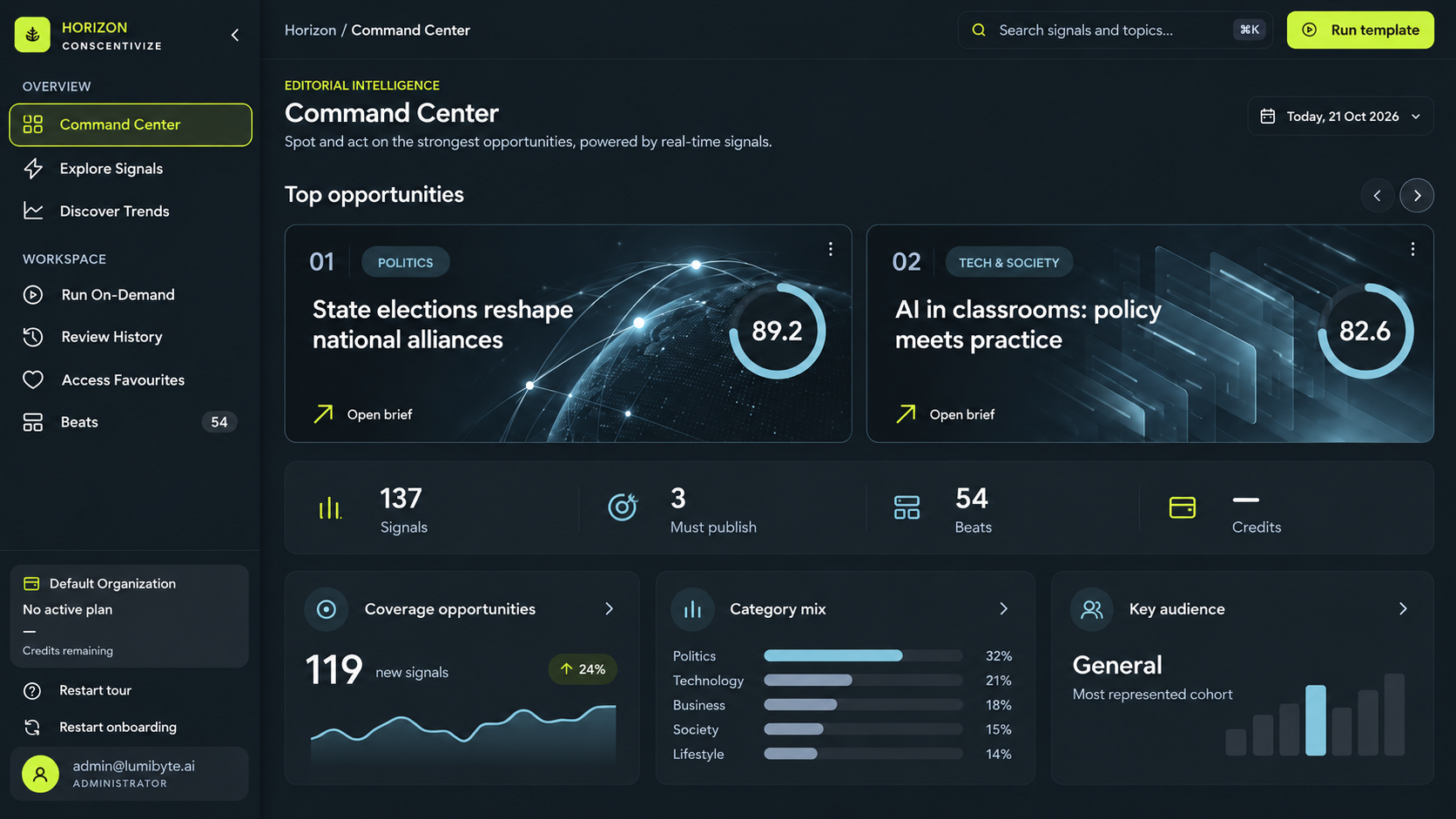Open Access Favourites
This screenshot has height=819, width=1456.
[131, 380]
